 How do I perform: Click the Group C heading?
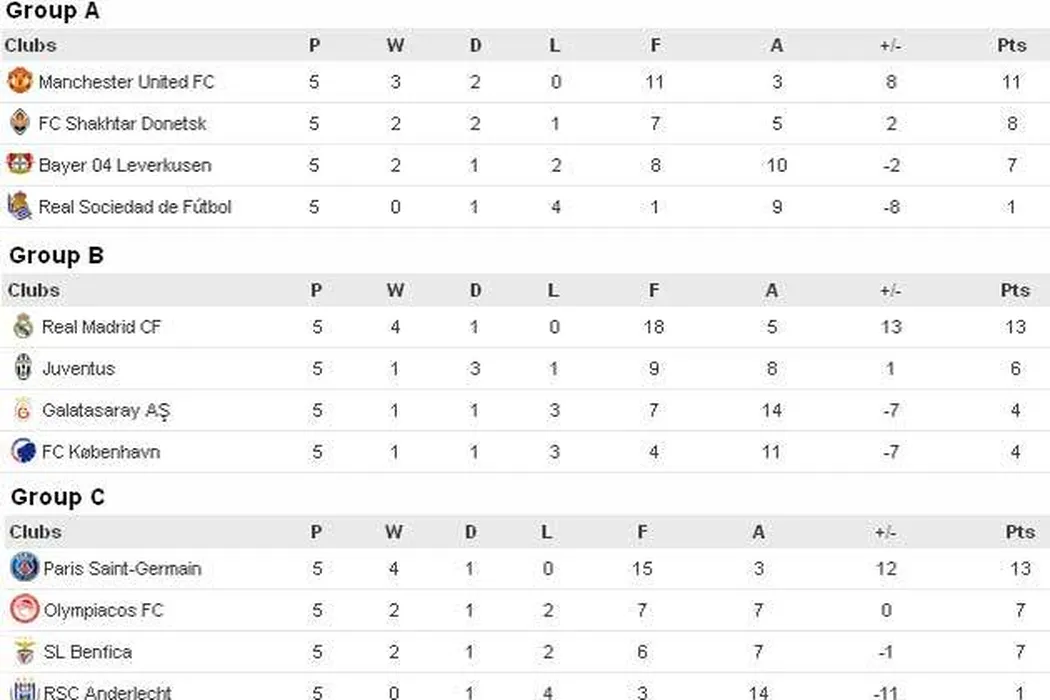pyautogui.click(x=57, y=497)
